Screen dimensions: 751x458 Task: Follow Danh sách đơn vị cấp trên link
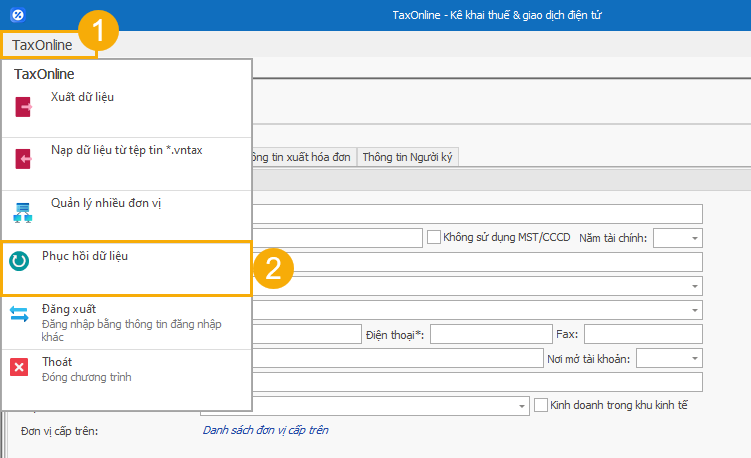[x=266, y=430]
